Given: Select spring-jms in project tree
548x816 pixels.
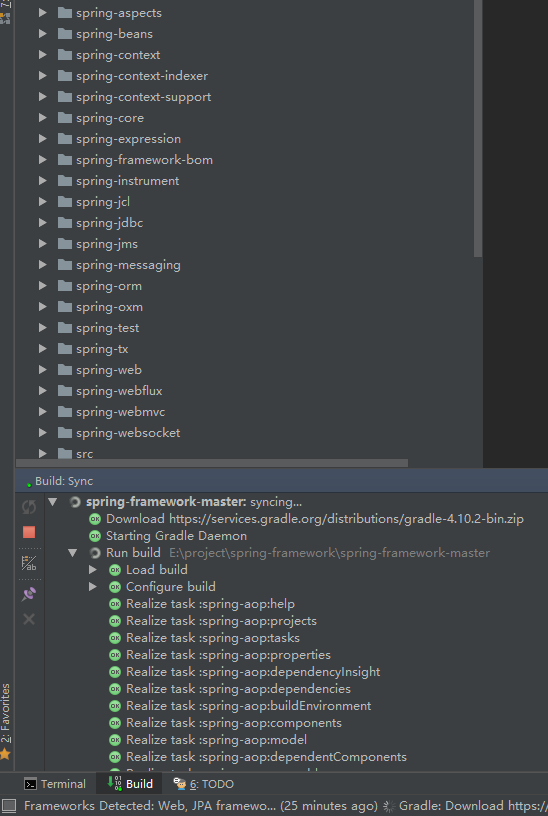Looking at the screenshot, I should click(107, 244).
